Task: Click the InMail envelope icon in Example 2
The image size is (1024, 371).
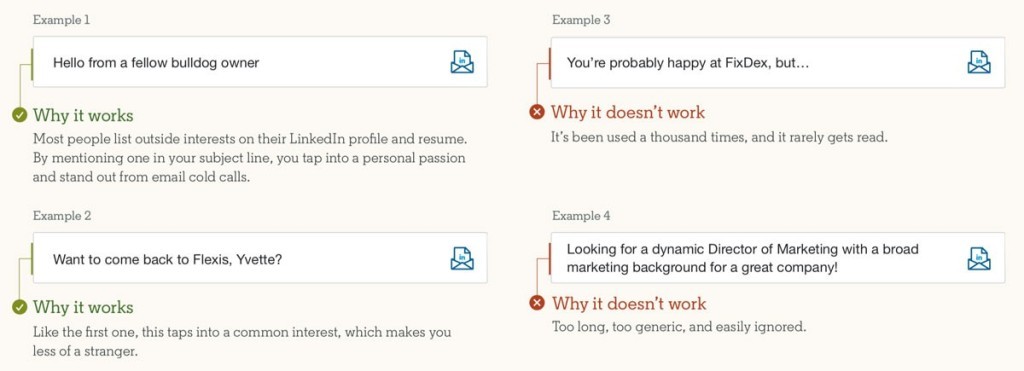Action: point(462,258)
